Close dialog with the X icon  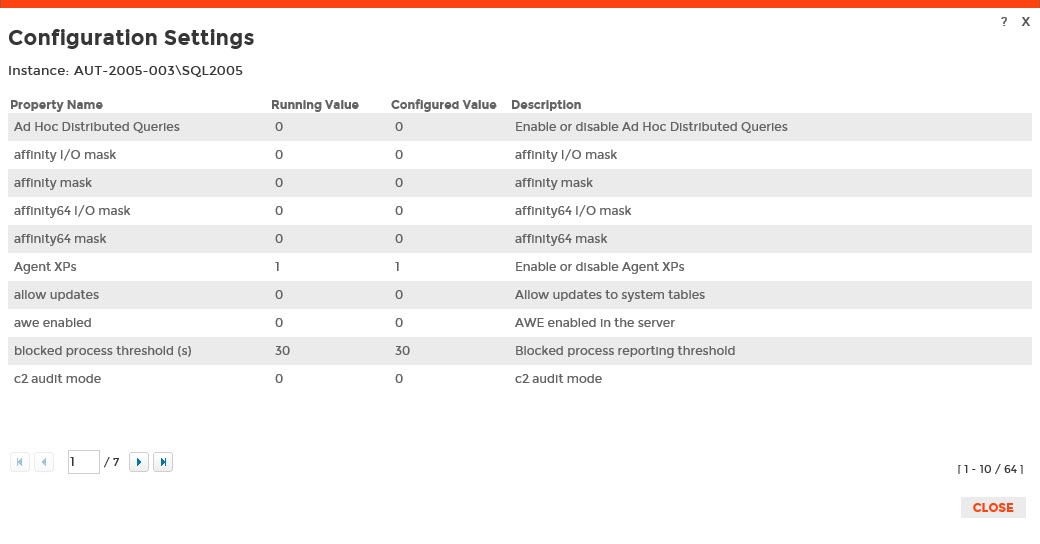point(1025,22)
